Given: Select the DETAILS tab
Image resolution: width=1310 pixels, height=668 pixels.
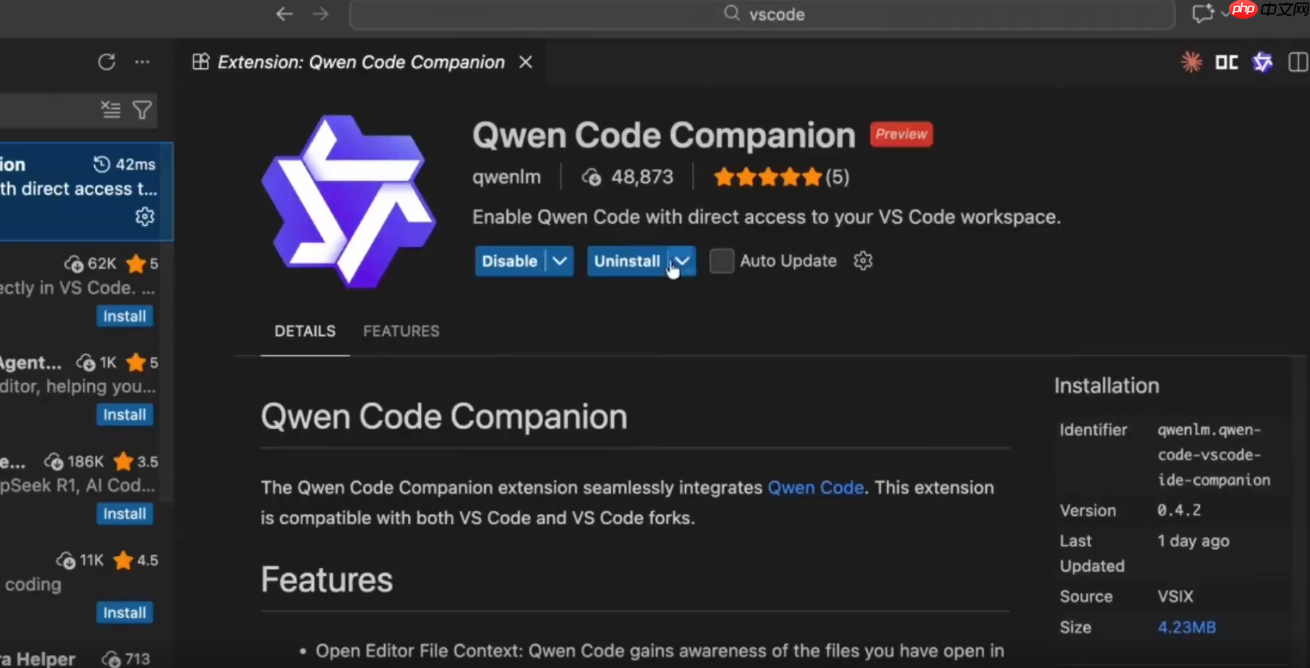Looking at the screenshot, I should point(304,331).
